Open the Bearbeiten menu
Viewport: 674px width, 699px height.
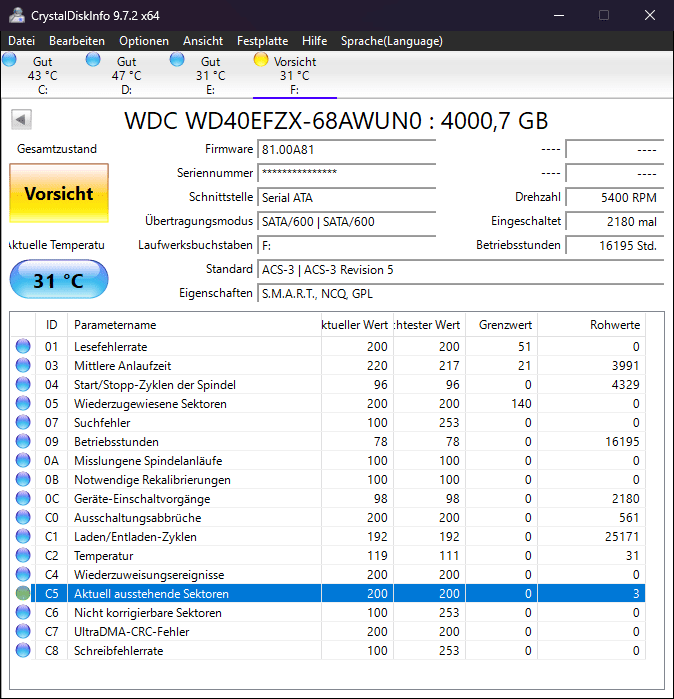77,41
